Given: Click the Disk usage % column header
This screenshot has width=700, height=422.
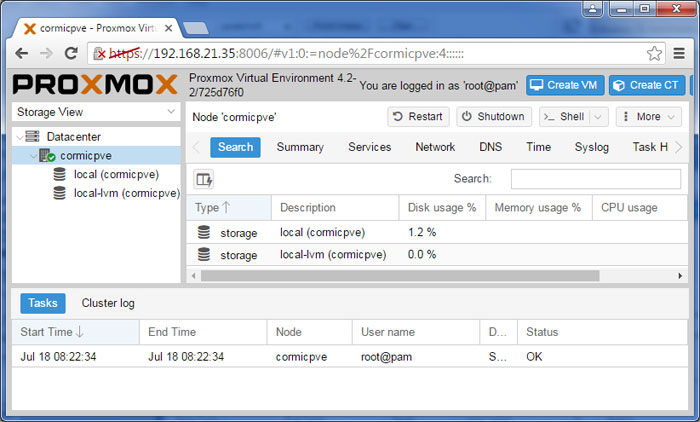Looking at the screenshot, I should point(442,207).
